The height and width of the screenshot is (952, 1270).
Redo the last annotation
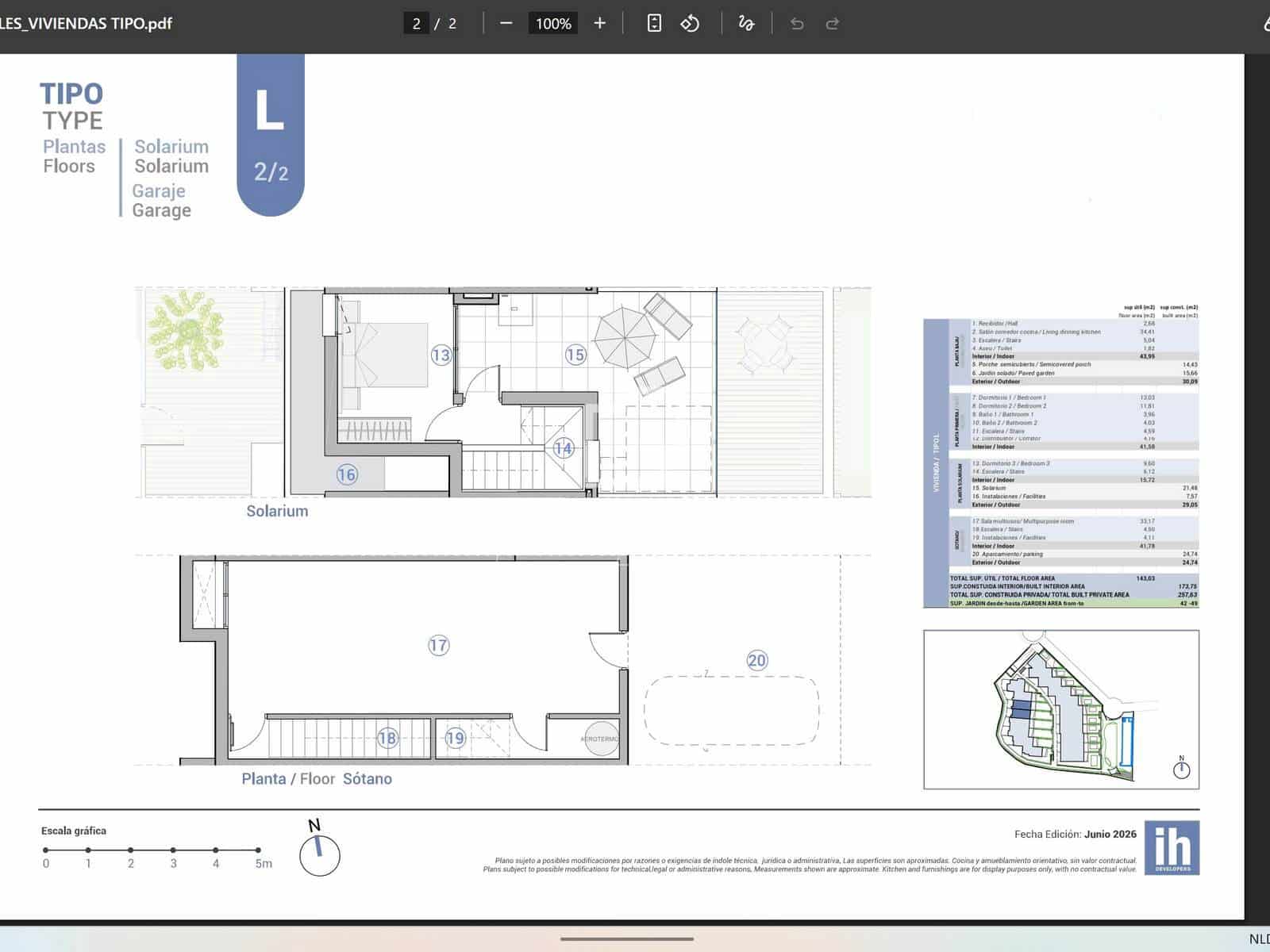(832, 24)
